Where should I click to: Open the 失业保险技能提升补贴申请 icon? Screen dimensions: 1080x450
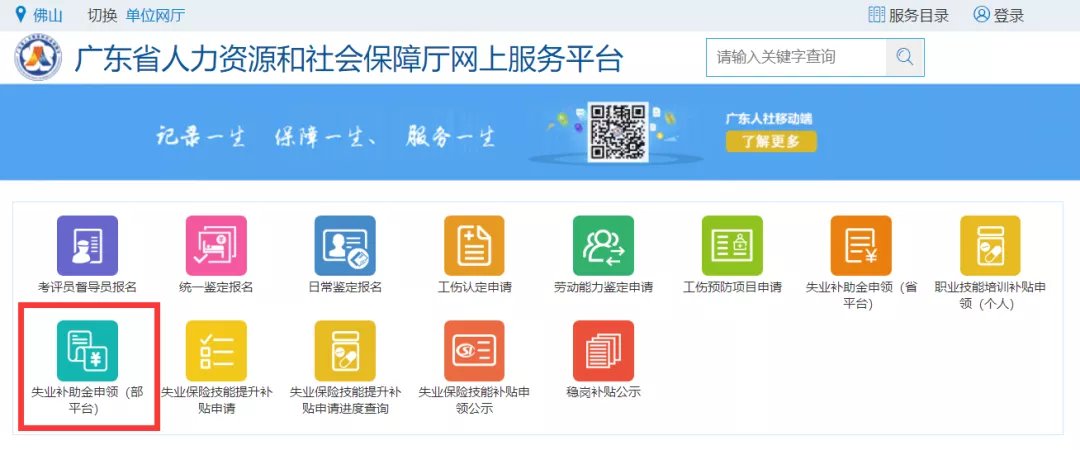point(216,351)
